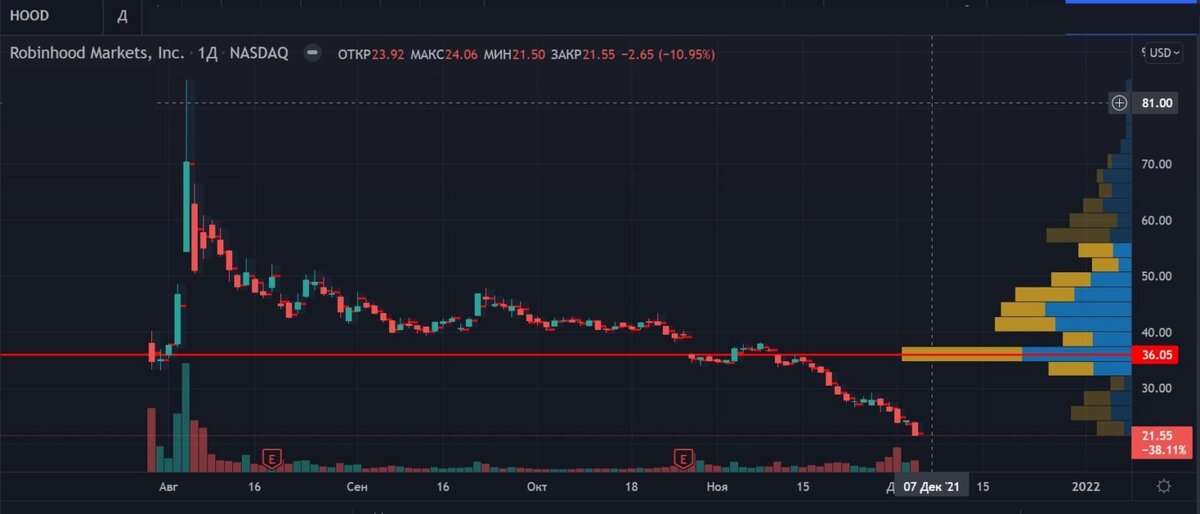Click the first E earnings marker in August
This screenshot has width=1200, height=514.
[270, 458]
